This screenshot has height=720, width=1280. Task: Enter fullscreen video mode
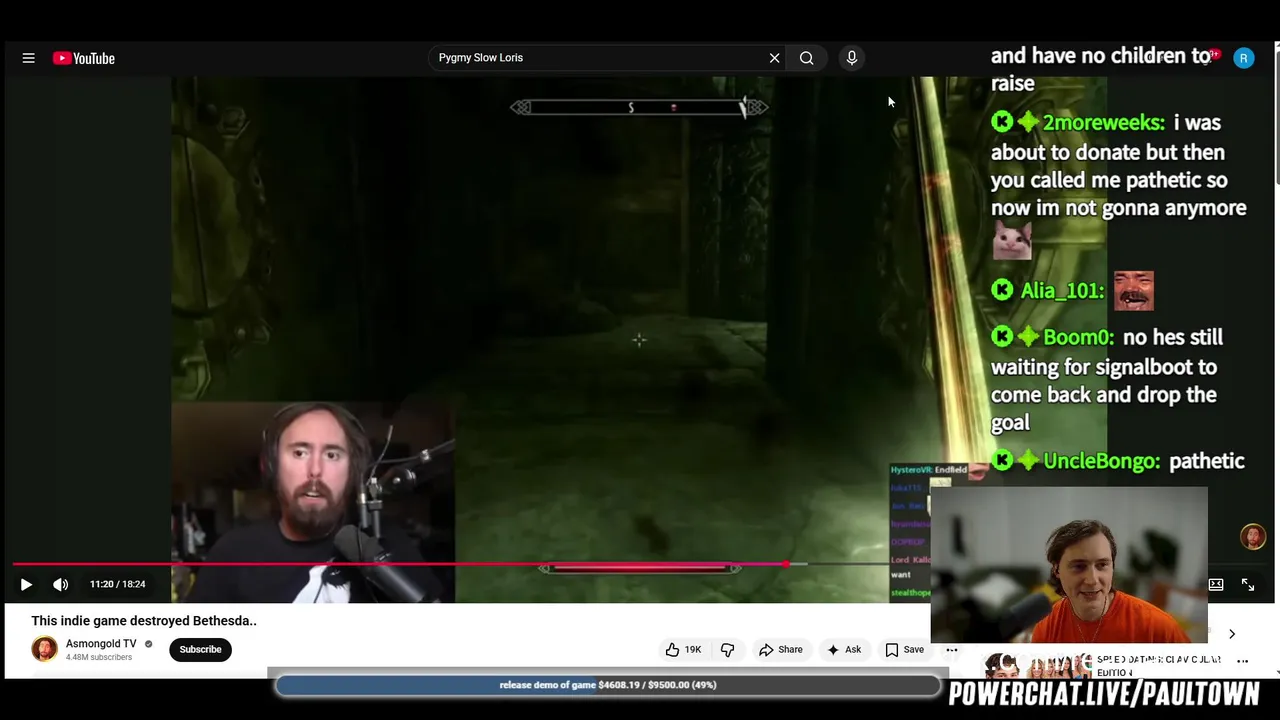coord(1248,584)
